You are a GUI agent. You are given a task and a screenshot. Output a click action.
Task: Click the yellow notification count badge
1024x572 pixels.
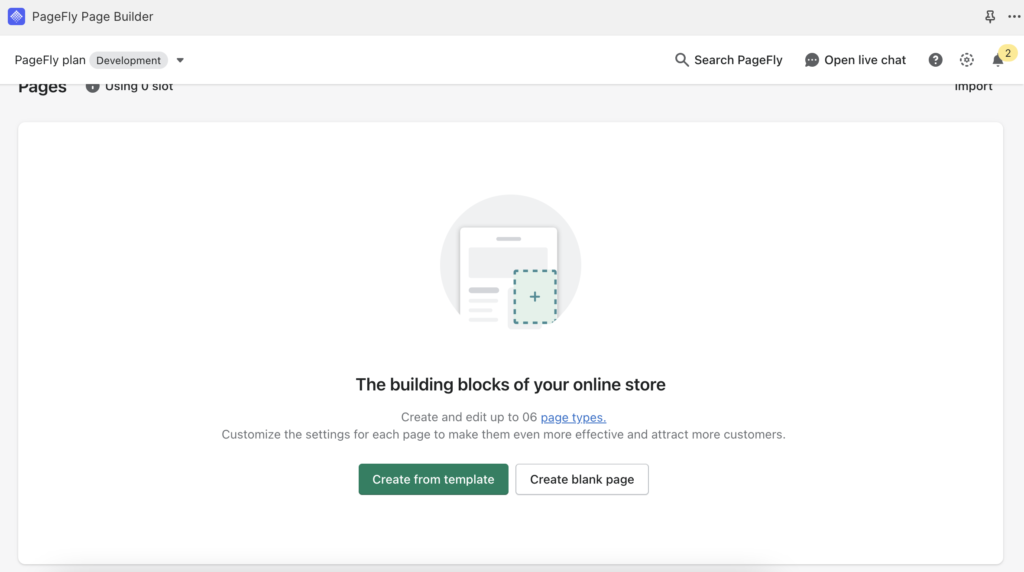[1008, 53]
